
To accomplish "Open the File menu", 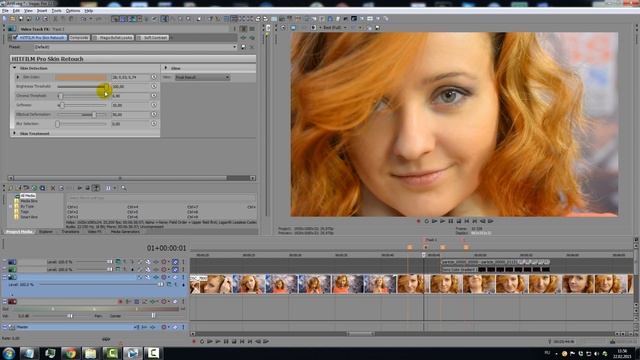I will pos(5,10).
